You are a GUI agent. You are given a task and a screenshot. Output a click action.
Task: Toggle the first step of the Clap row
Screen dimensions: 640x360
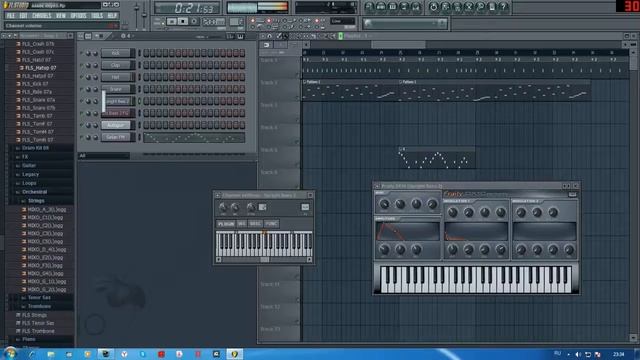tap(146, 65)
